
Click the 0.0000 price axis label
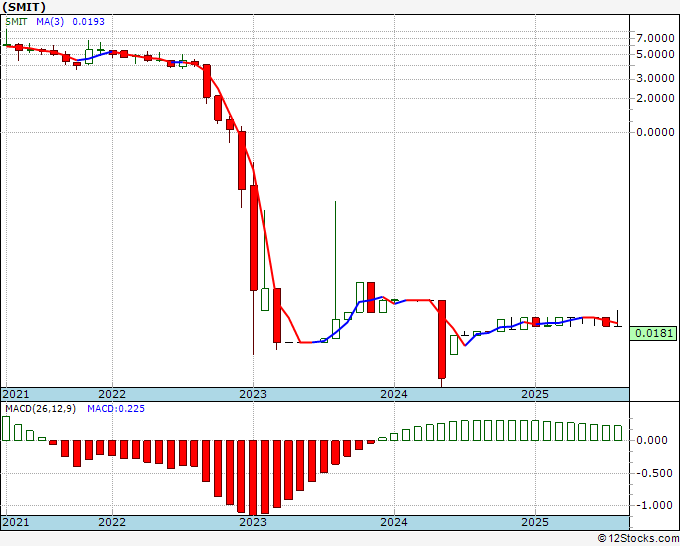pos(655,132)
